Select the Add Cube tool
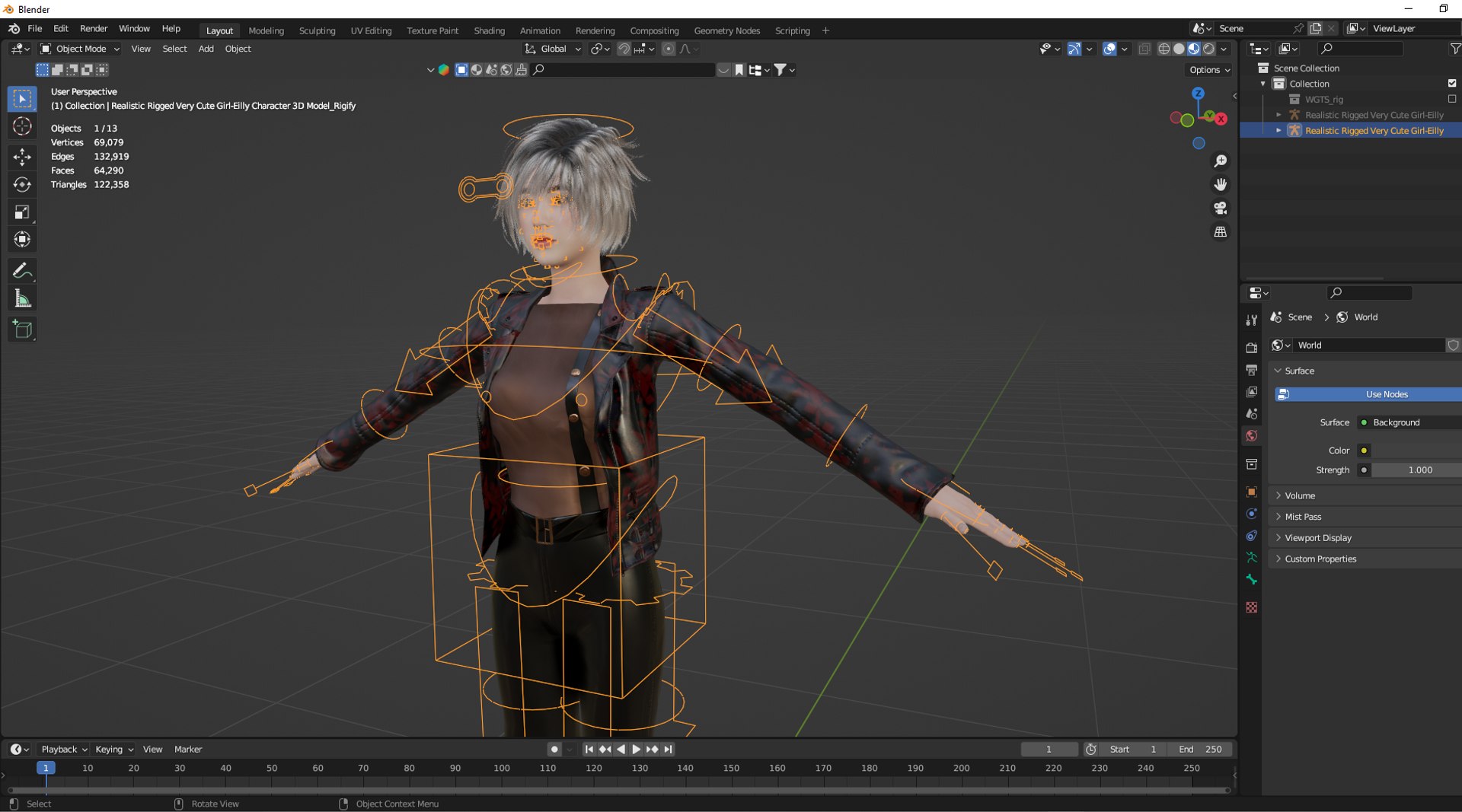The image size is (1462, 812). pos(22,330)
